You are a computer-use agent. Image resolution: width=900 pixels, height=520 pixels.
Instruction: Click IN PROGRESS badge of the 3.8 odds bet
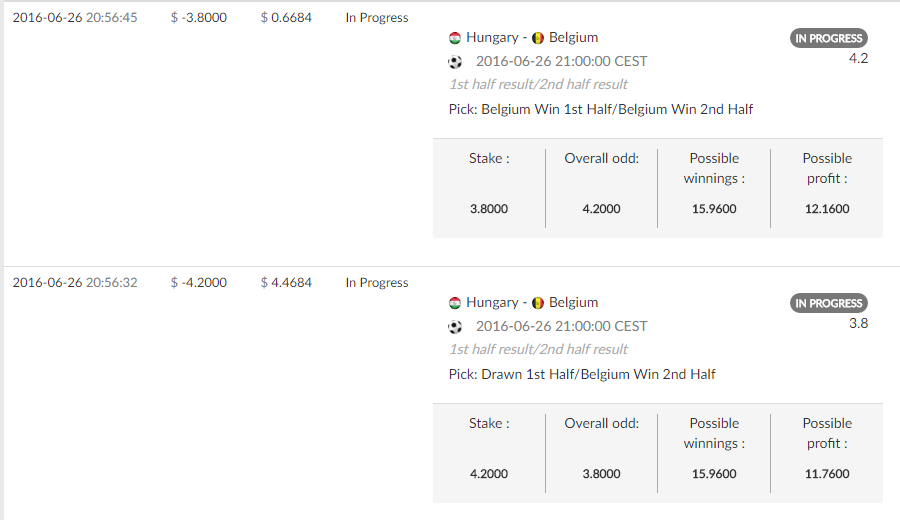(x=829, y=303)
